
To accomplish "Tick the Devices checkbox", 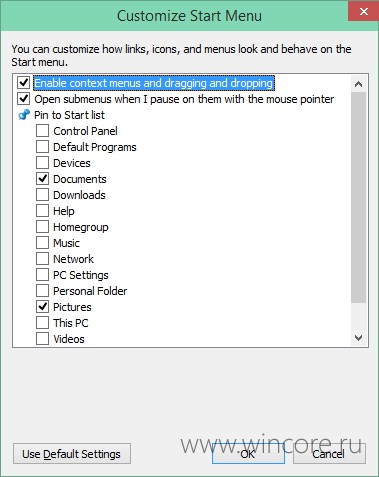I will coord(42,163).
